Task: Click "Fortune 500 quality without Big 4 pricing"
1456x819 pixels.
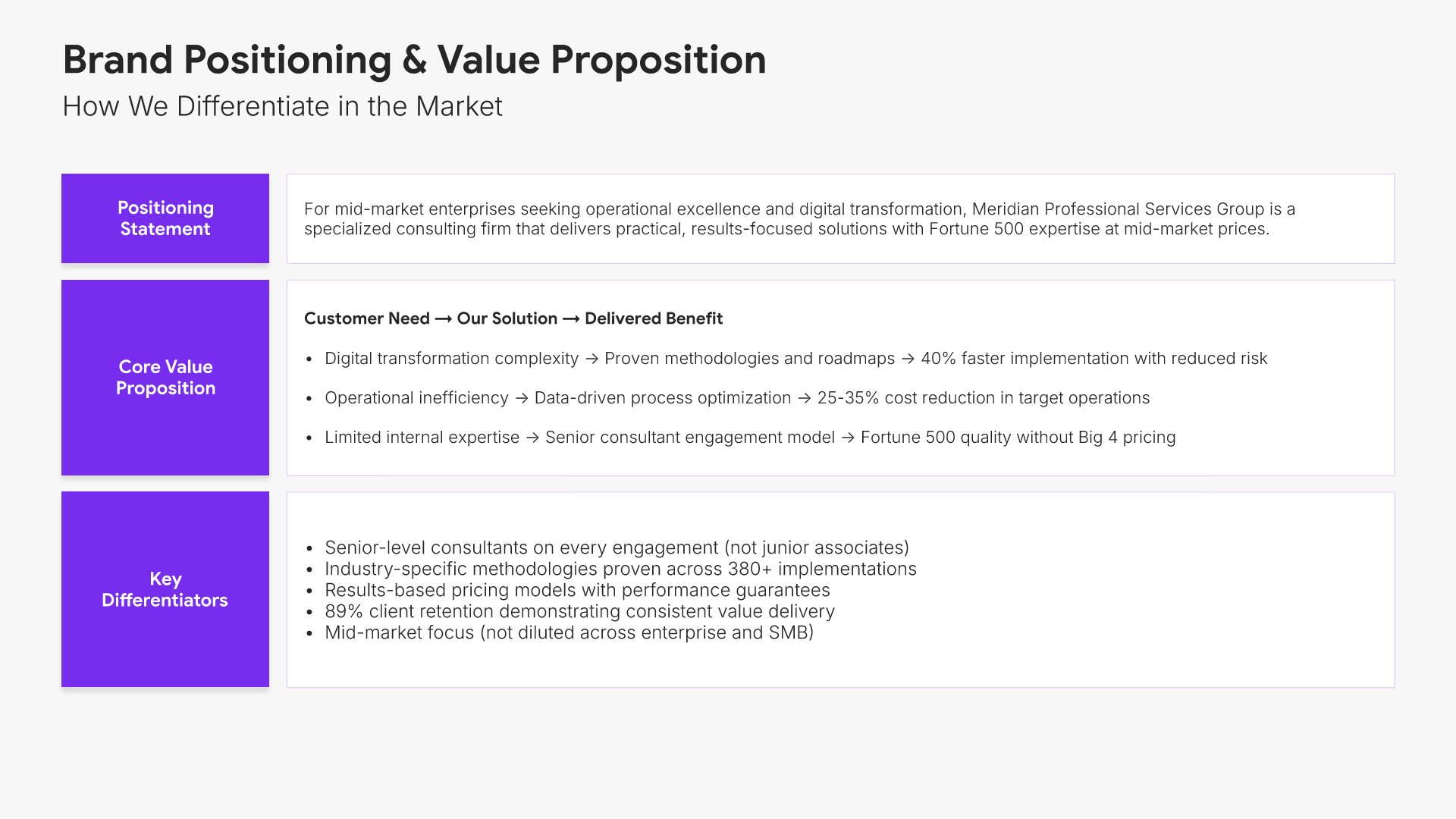Action: click(1018, 438)
